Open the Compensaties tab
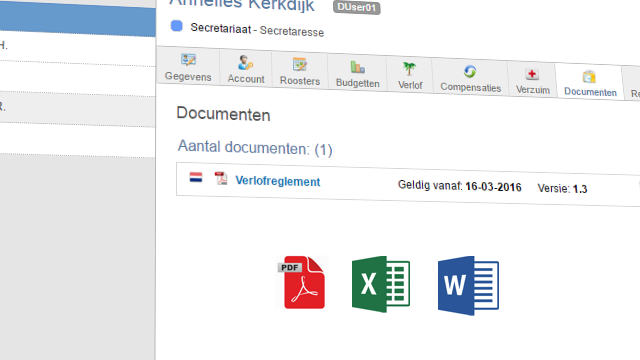 coord(470,78)
